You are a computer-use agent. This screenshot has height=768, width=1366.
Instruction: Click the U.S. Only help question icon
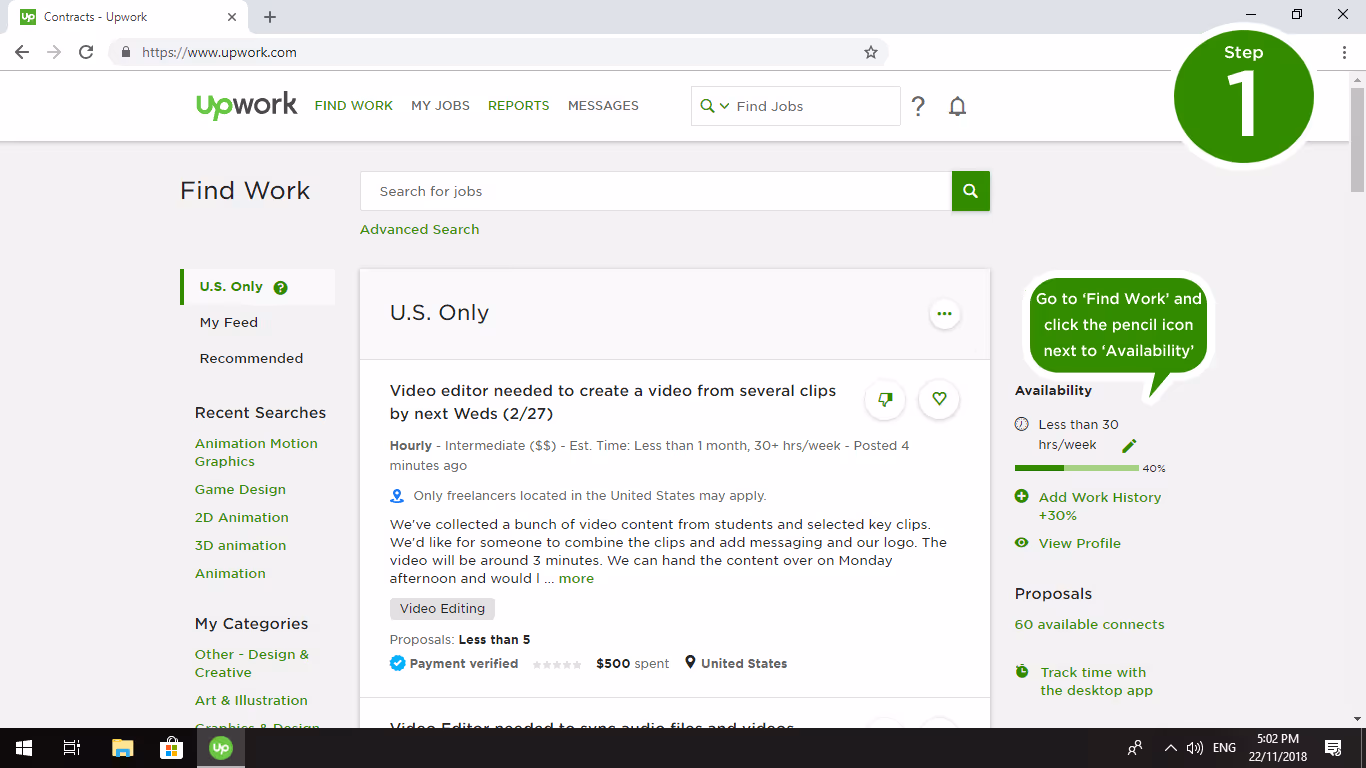click(280, 287)
